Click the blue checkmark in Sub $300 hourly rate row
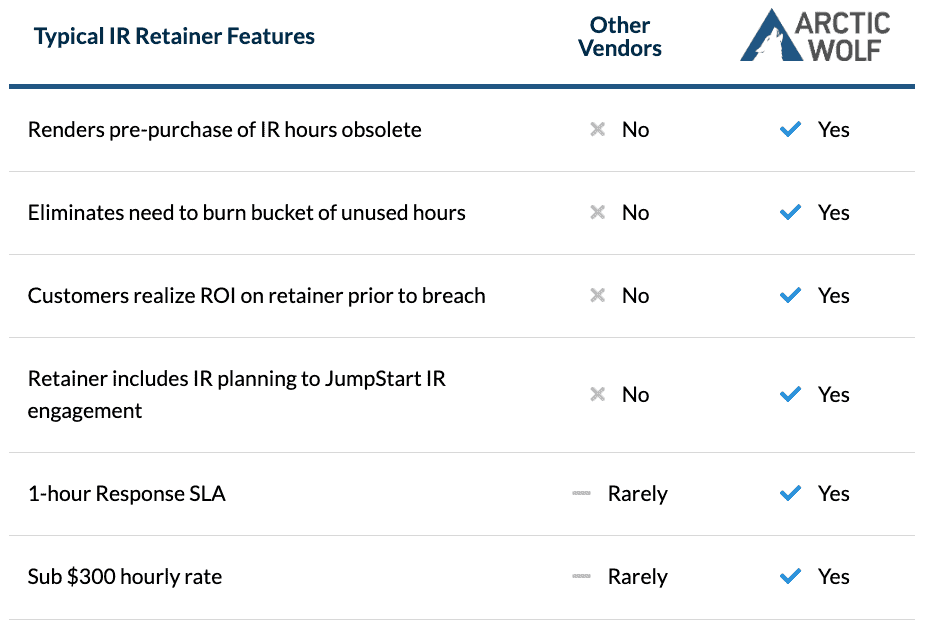This screenshot has width=931, height=635. click(x=790, y=576)
